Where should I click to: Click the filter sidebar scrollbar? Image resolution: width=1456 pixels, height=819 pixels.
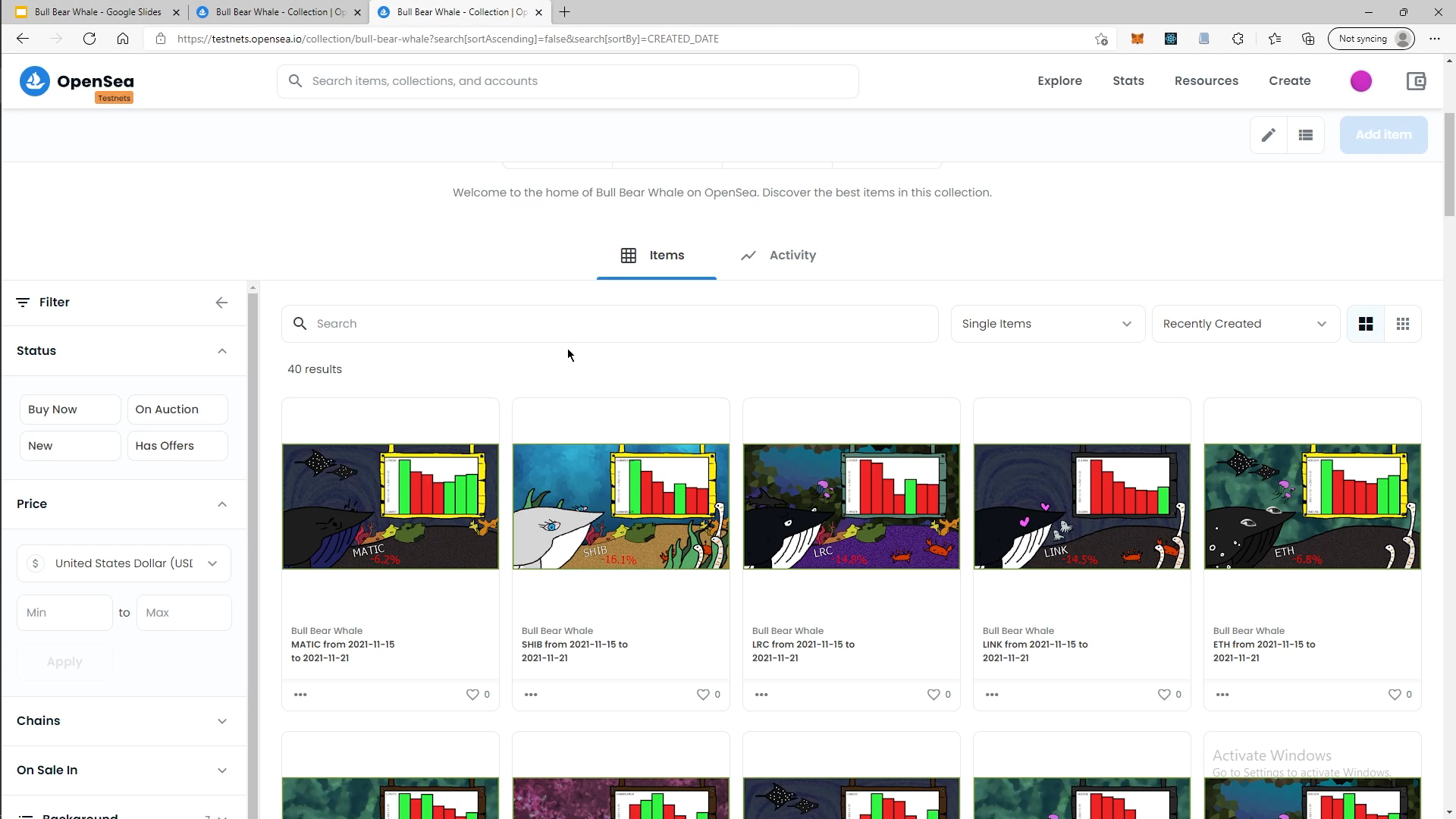tap(253, 554)
